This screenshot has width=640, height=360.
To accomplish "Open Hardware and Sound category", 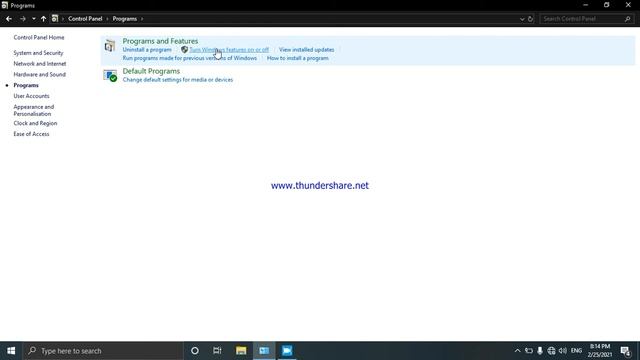I will pos(40,74).
